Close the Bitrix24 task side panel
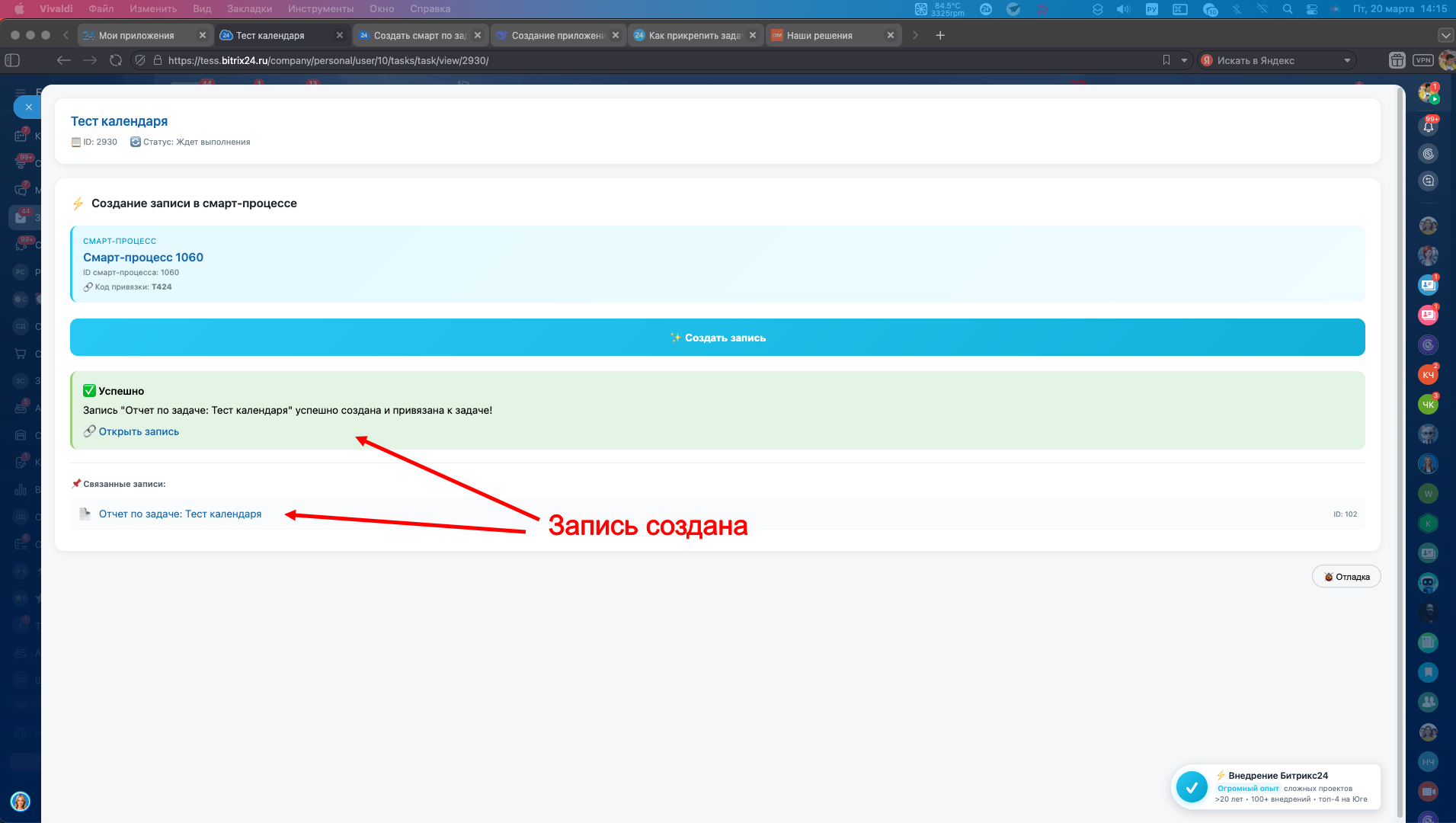This screenshot has height=823, width=1456. (x=28, y=107)
